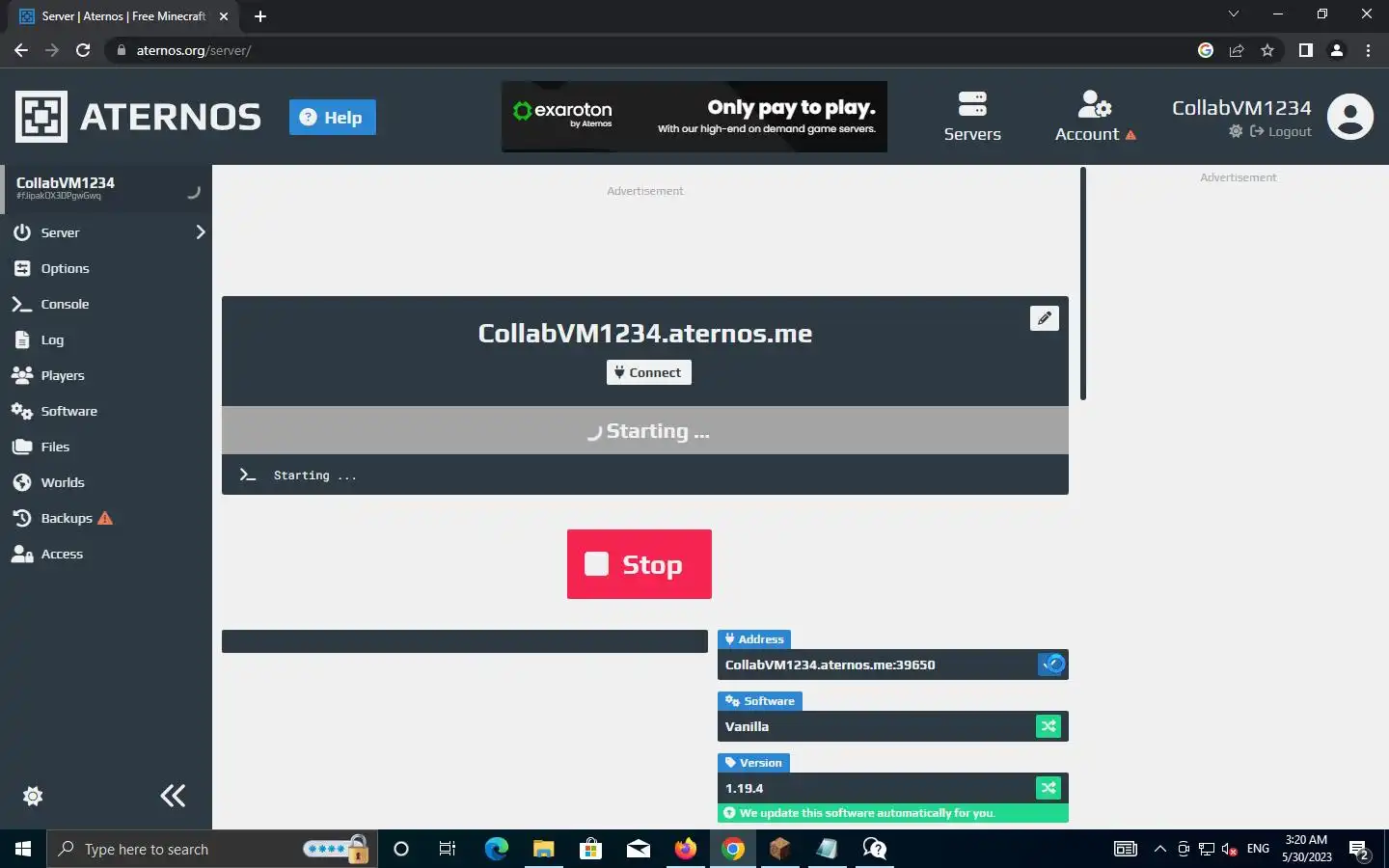The width and height of the screenshot is (1389, 868).
Task: Click the Backups warning triangle icon
Action: (x=105, y=518)
